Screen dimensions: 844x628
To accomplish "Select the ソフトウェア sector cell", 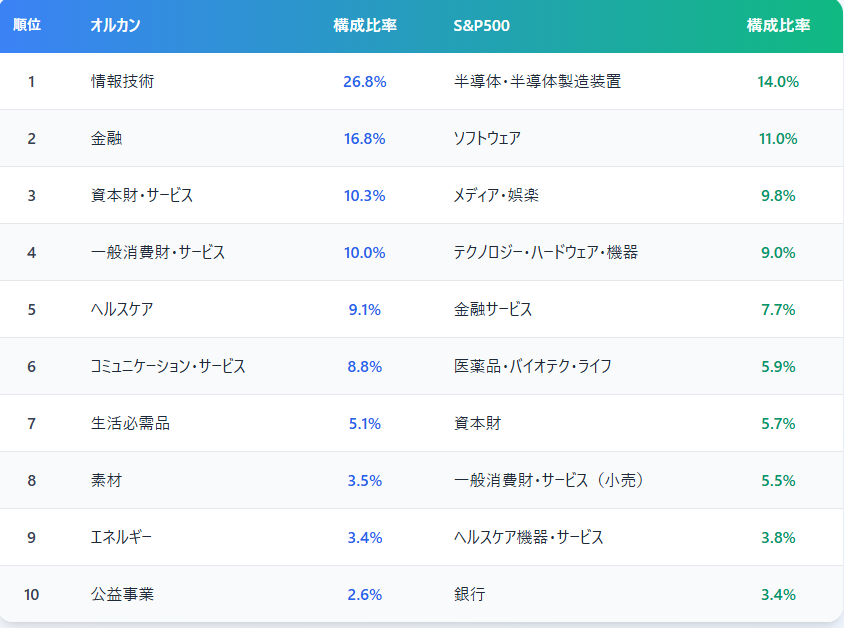I will pyautogui.click(x=487, y=139).
